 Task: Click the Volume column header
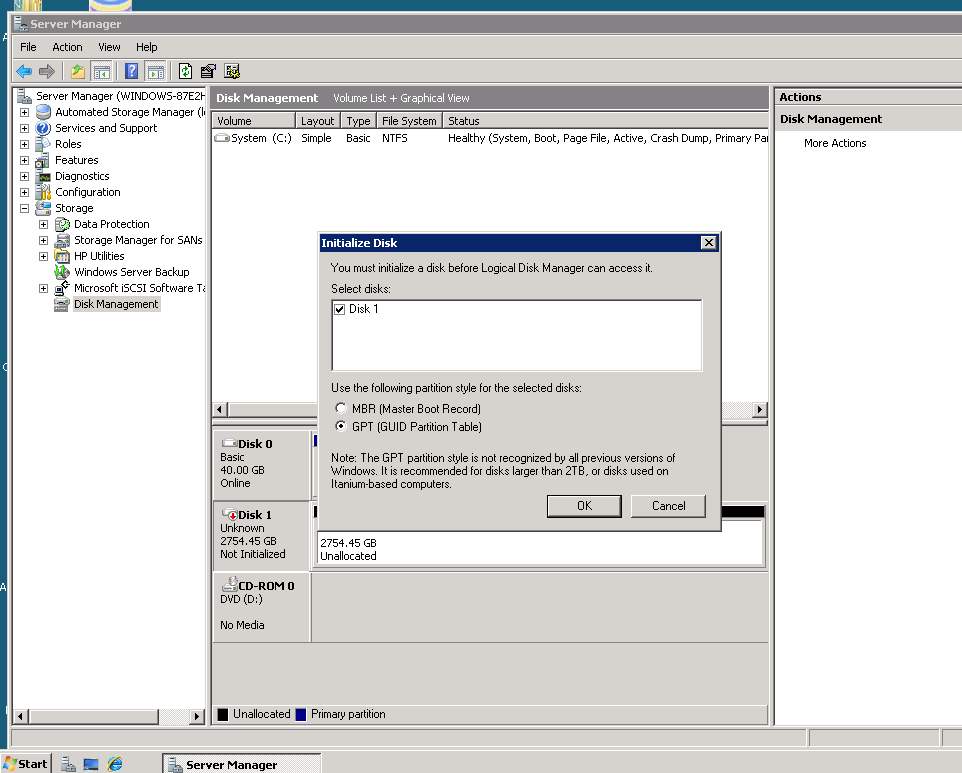click(253, 121)
